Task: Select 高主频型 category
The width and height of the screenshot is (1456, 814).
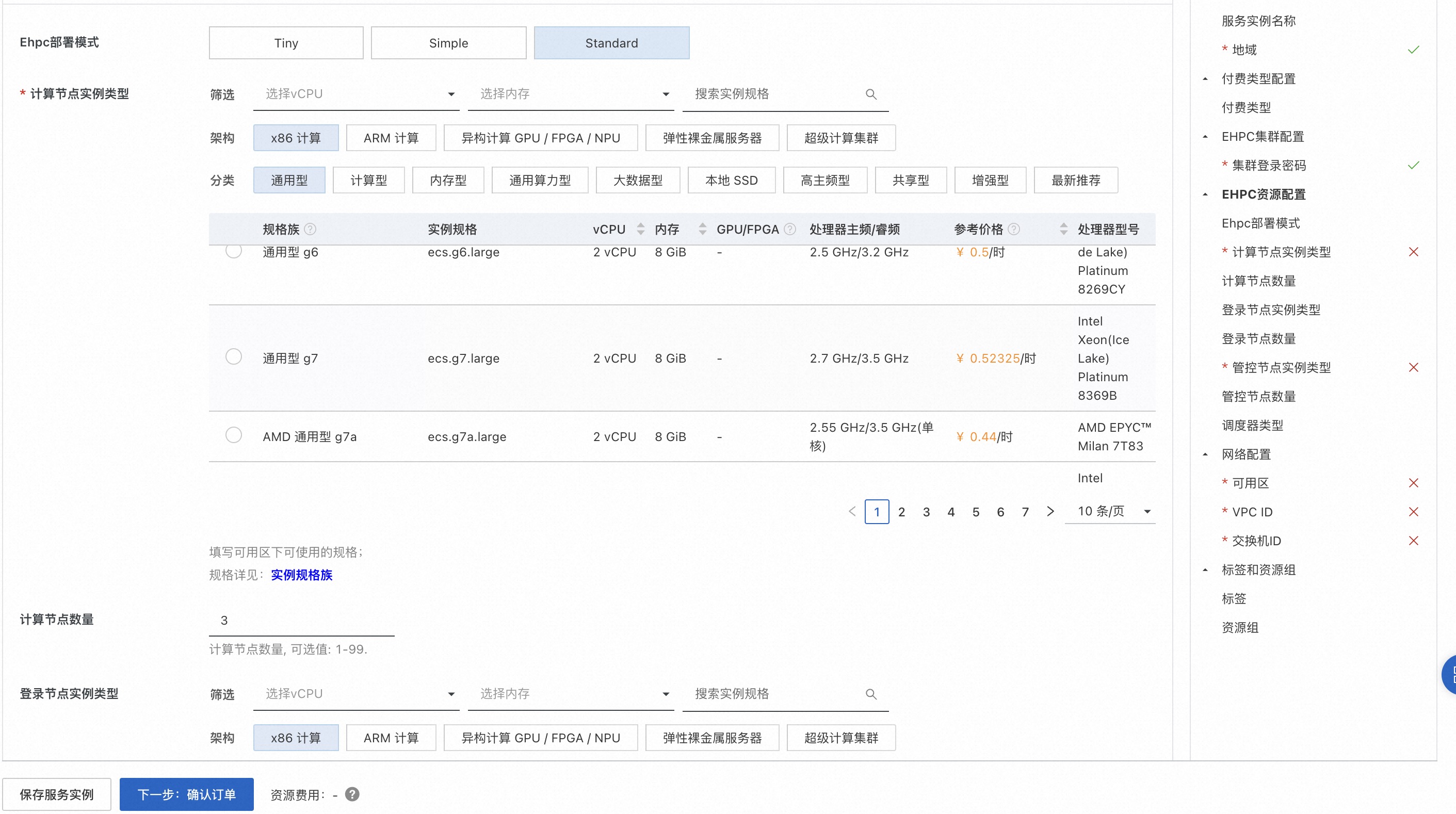Action: coord(825,181)
